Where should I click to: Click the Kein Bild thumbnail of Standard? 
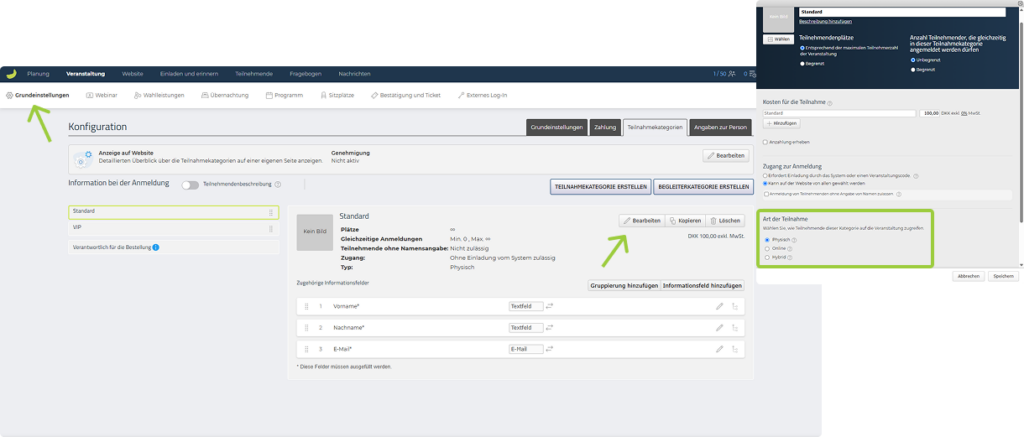(x=315, y=232)
